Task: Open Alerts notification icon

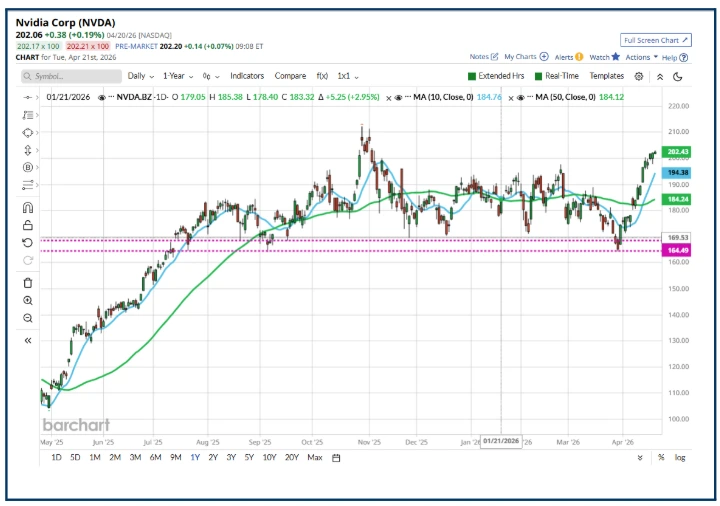Action: click(579, 56)
